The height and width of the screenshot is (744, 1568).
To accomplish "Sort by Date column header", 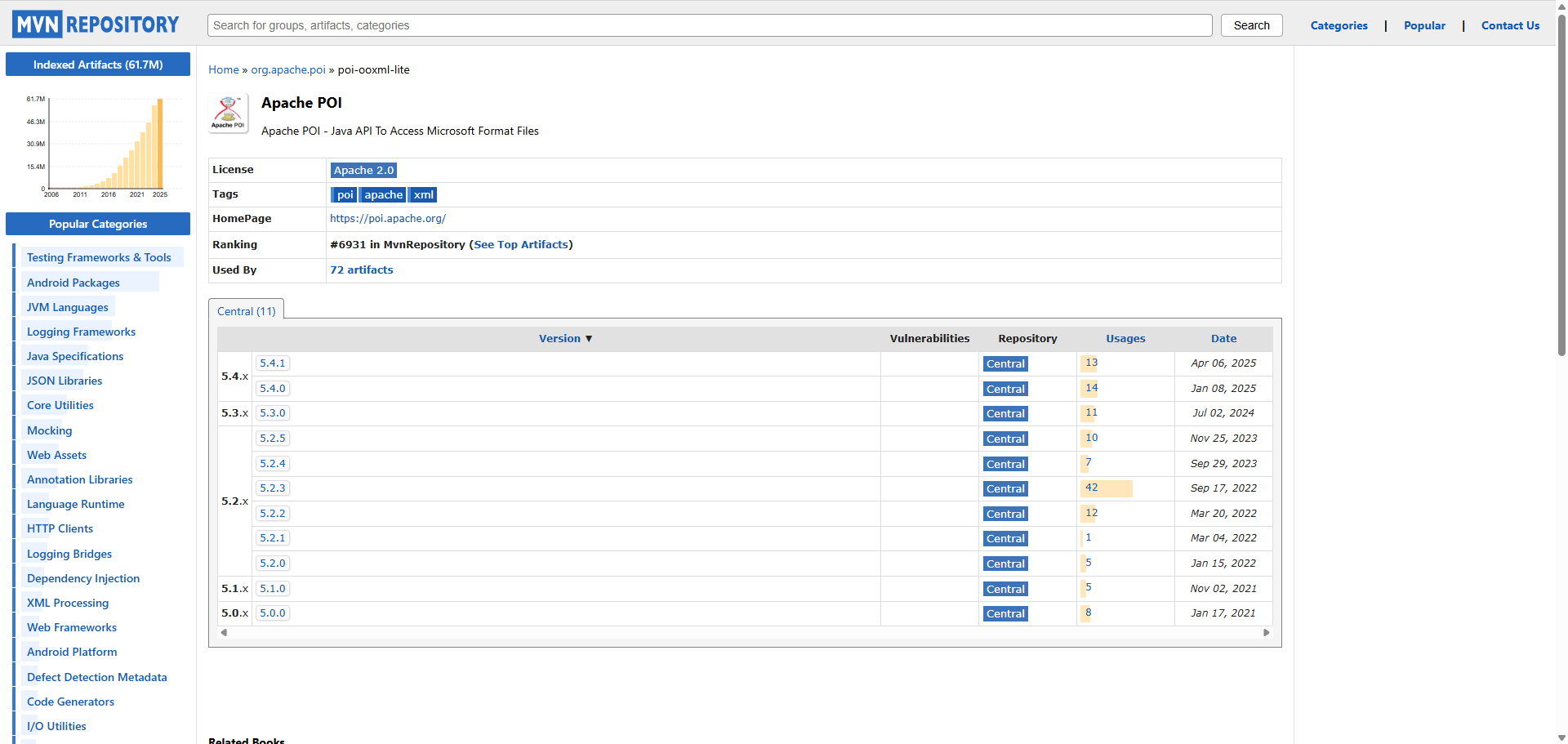I will [x=1223, y=338].
